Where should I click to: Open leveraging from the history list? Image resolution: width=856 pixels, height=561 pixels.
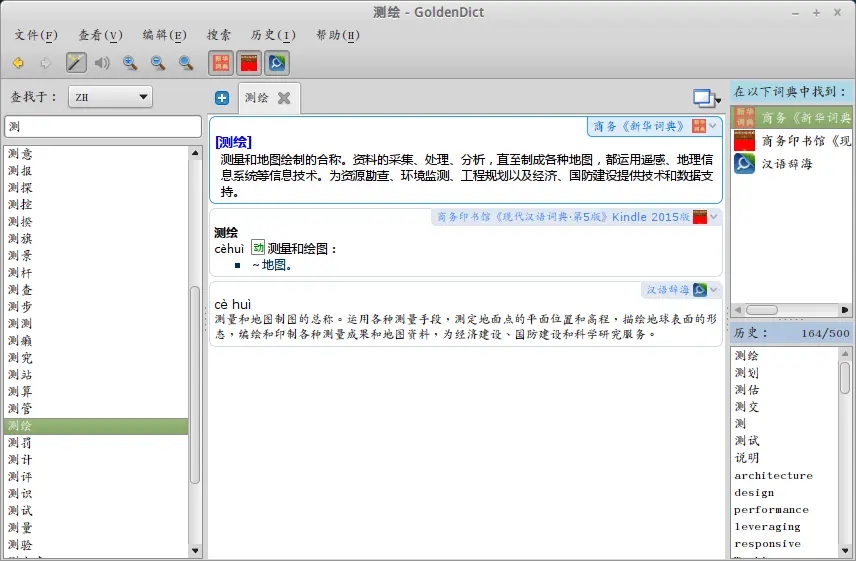click(x=784, y=526)
